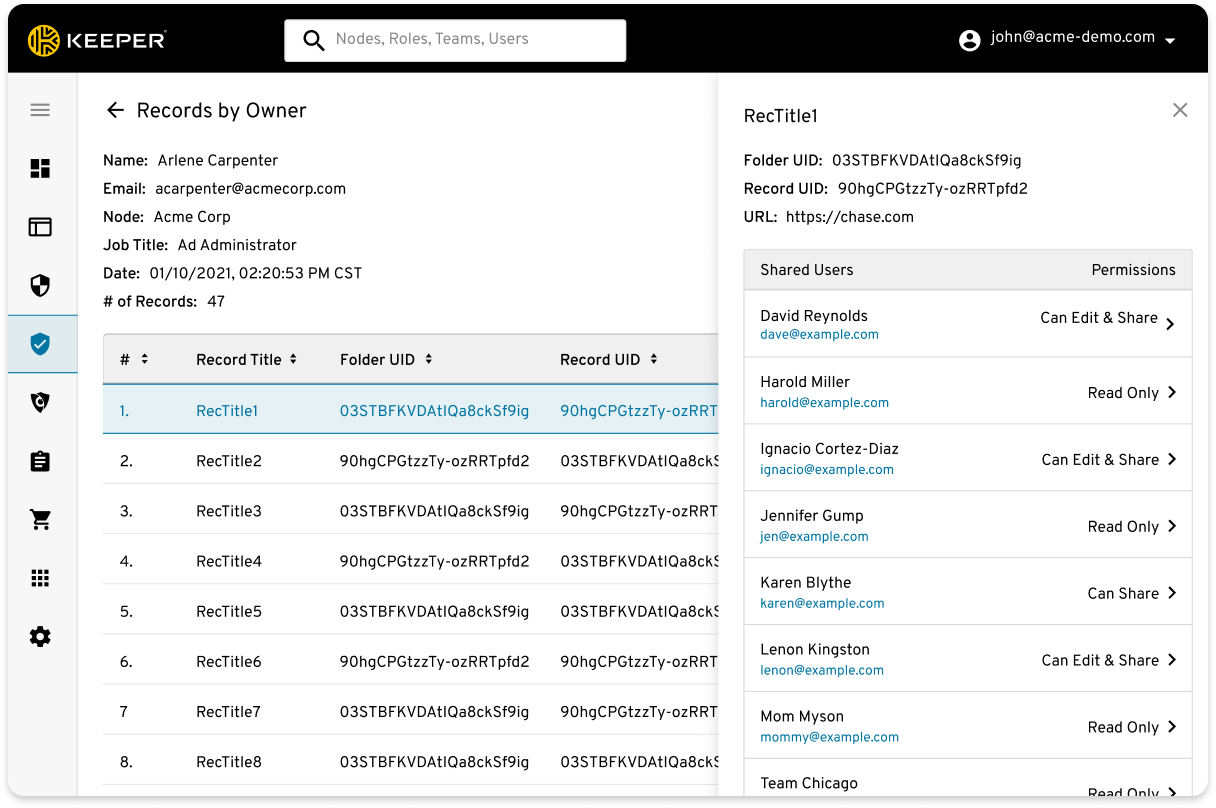
Task: Click Karen Blythe's Can Share permission
Action: point(1123,593)
